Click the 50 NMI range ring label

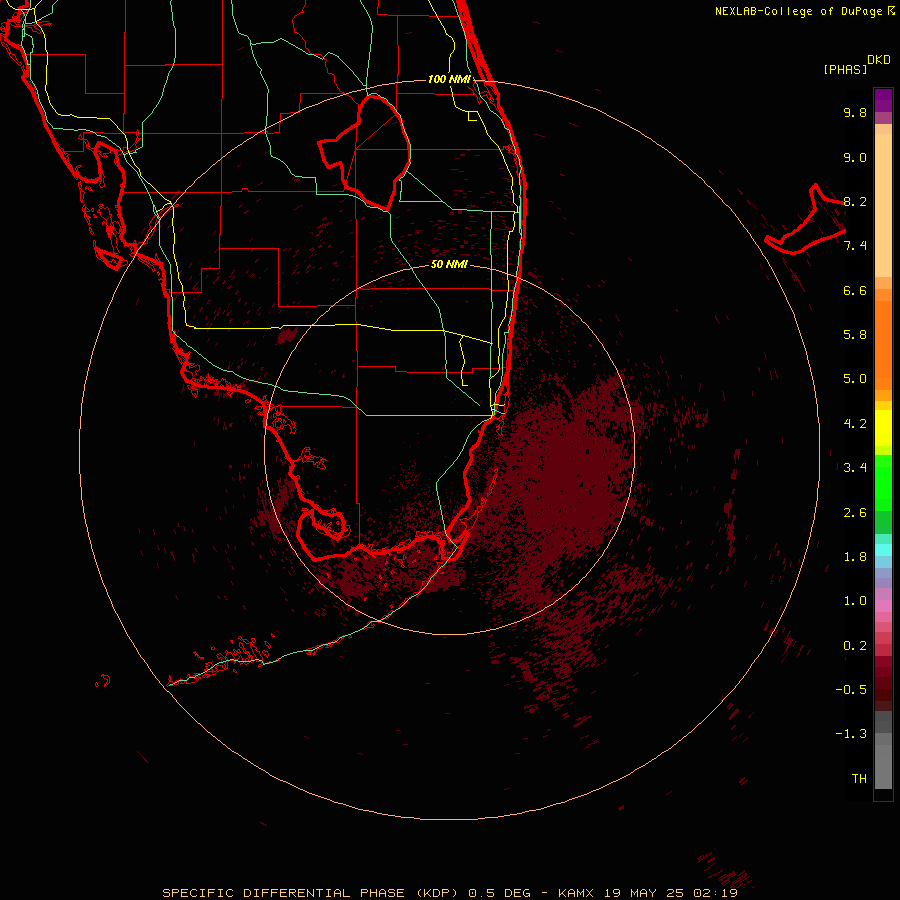tap(449, 264)
